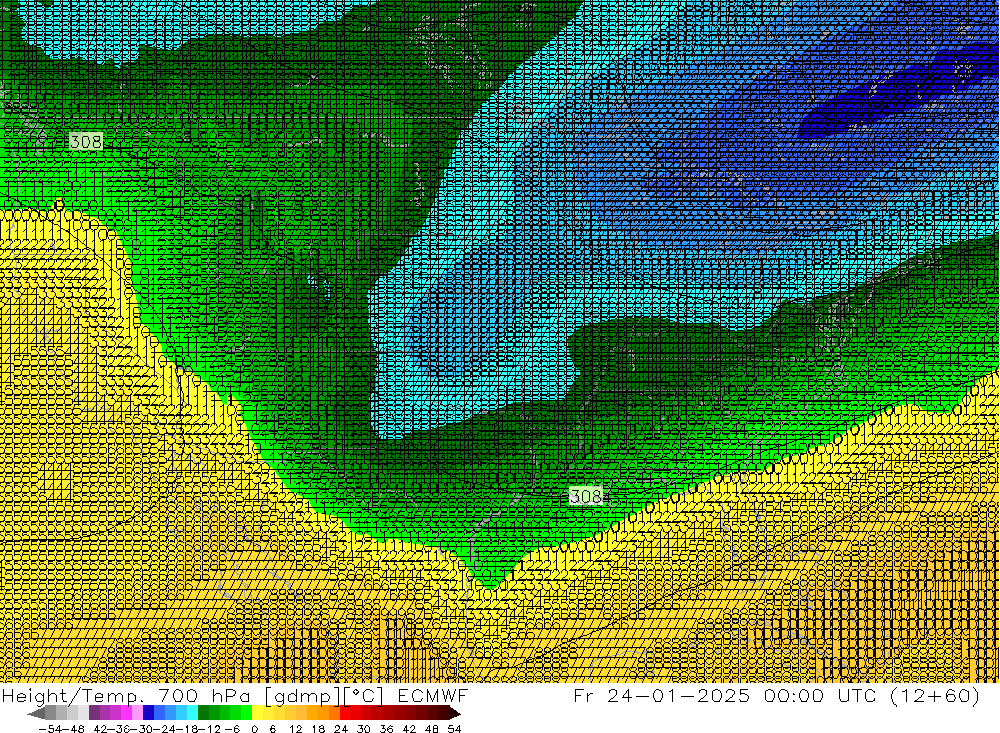The height and width of the screenshot is (733, 1000).
Task: Click the -54 value on legend scale
Action: 50,729
